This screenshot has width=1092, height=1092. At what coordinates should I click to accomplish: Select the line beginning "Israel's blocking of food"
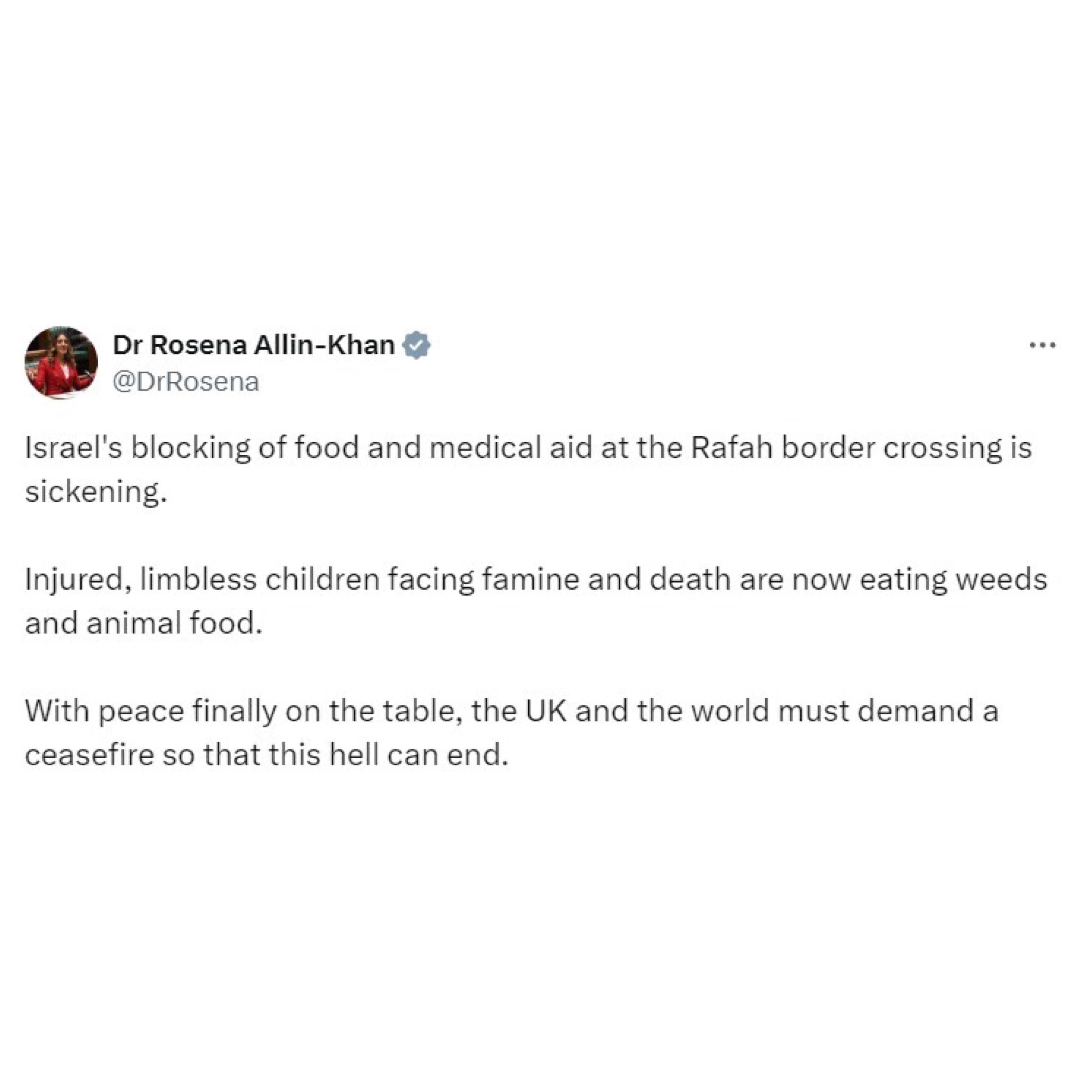point(528,448)
